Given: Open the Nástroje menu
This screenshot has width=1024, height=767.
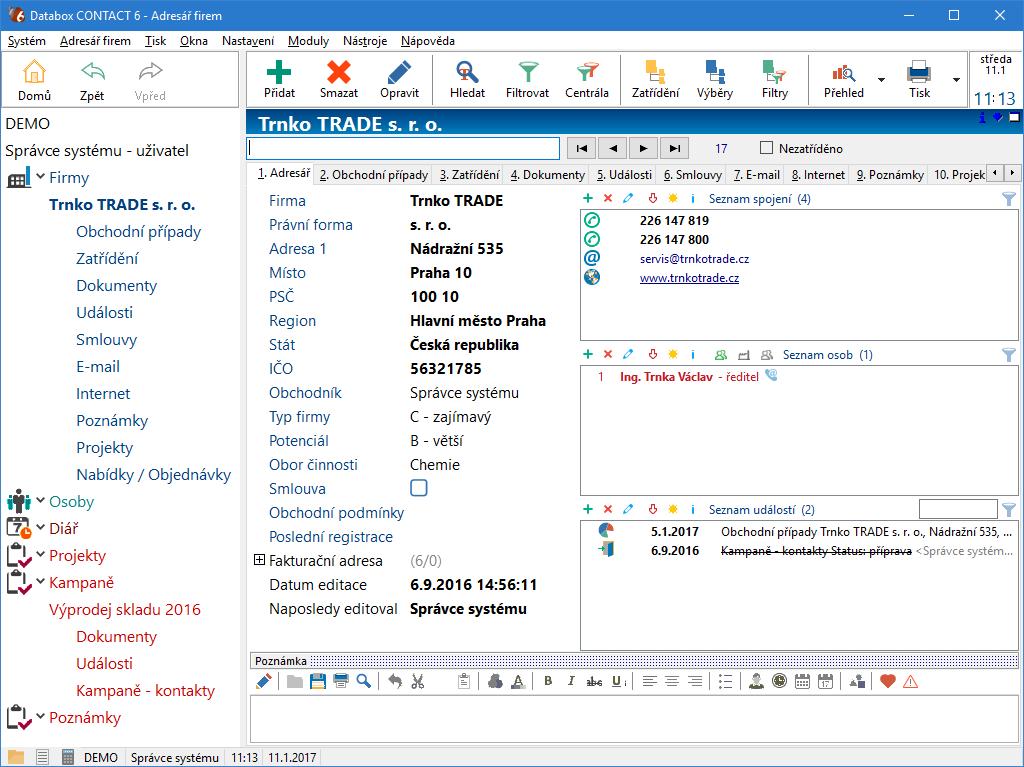Looking at the screenshot, I should click(365, 41).
